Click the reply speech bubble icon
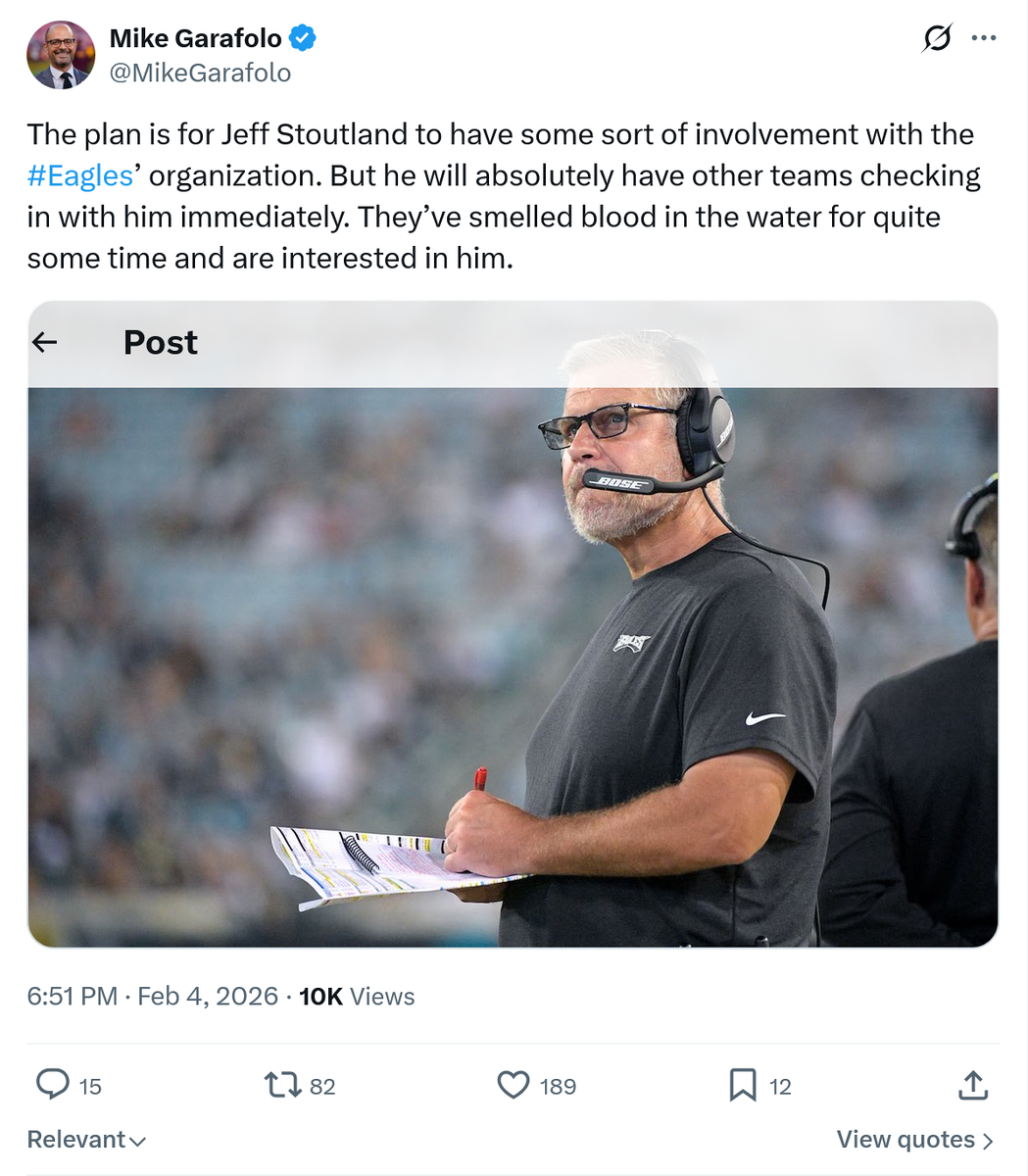 52,1085
